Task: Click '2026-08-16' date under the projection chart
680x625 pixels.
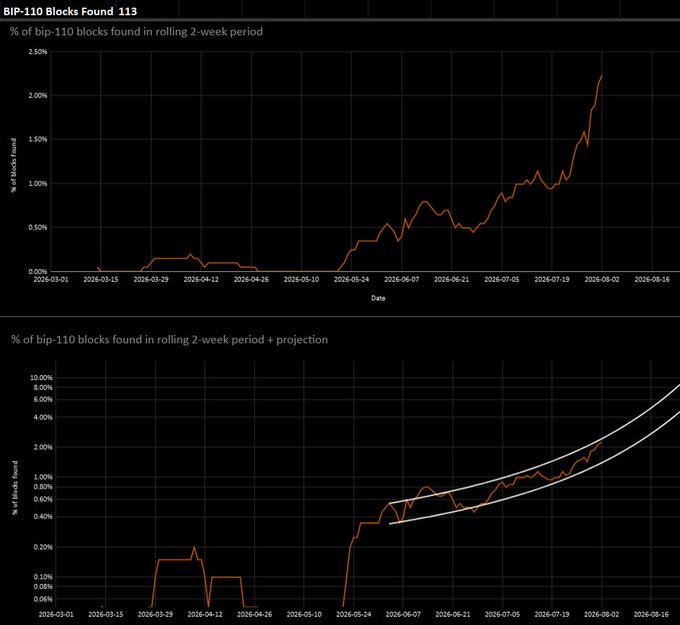Action: (x=651, y=614)
